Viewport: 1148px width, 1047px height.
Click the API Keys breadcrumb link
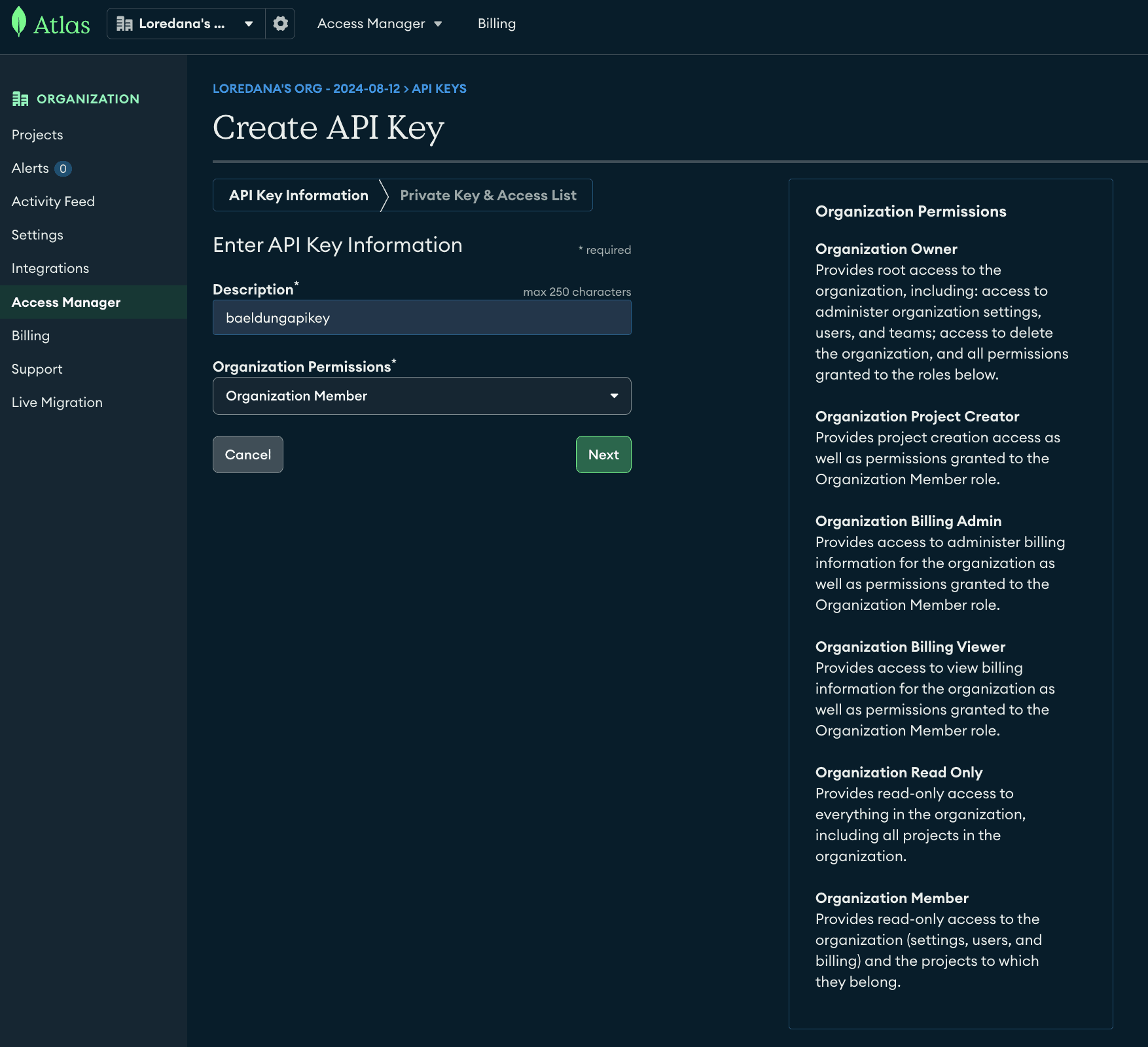pos(439,88)
